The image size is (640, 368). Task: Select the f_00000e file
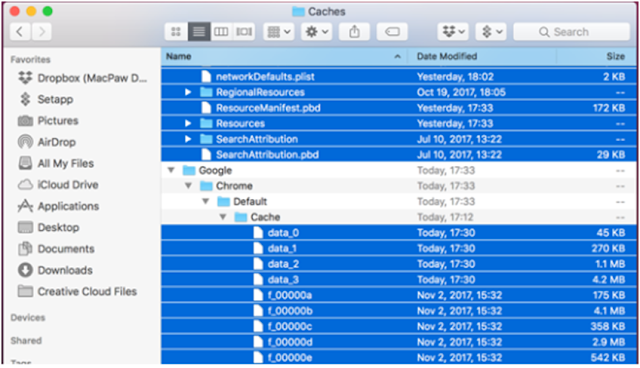(399, 357)
